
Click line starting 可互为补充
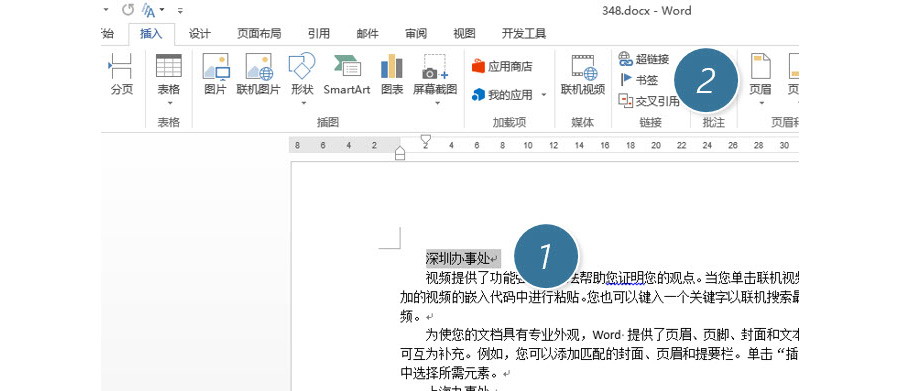tap(600, 353)
